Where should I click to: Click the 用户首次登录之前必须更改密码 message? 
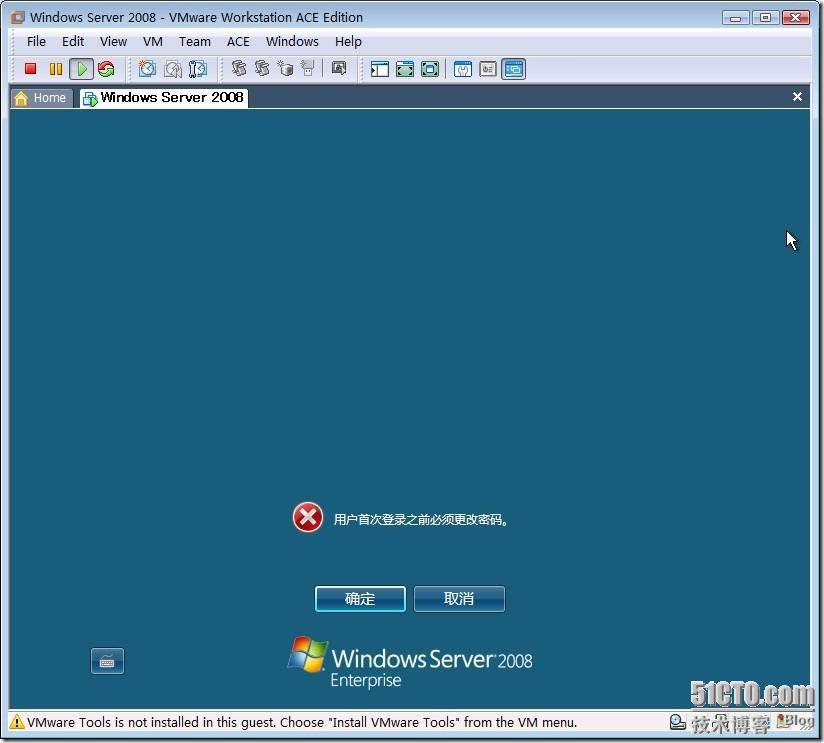point(420,520)
